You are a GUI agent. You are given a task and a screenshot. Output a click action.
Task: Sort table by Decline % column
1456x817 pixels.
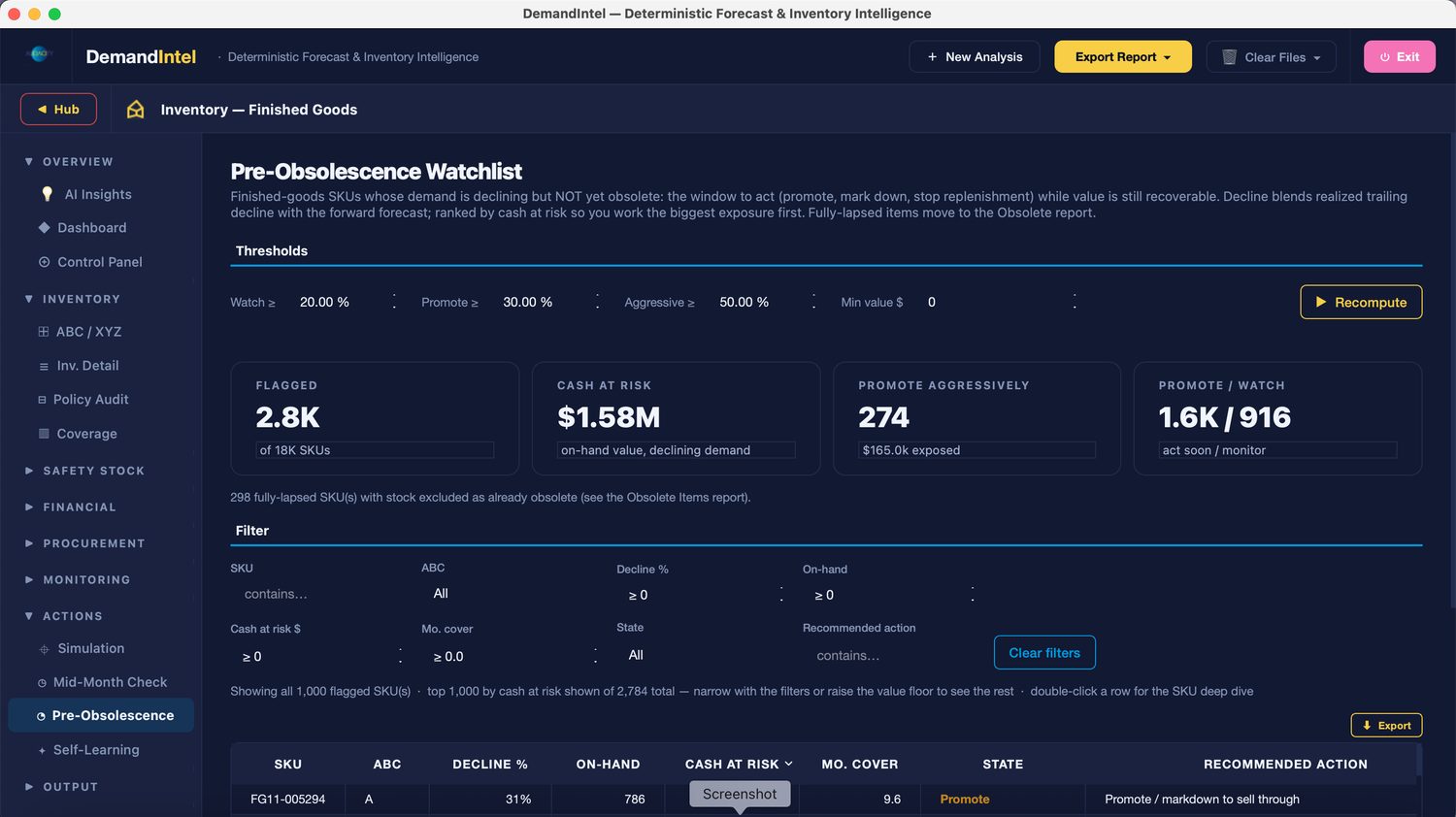coord(490,765)
